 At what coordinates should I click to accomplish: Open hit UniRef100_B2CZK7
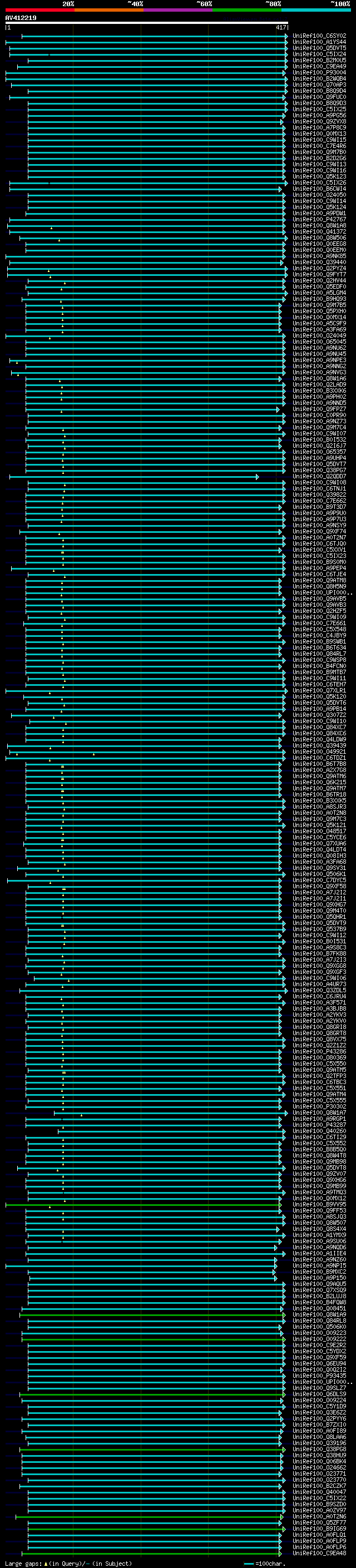319,1486
